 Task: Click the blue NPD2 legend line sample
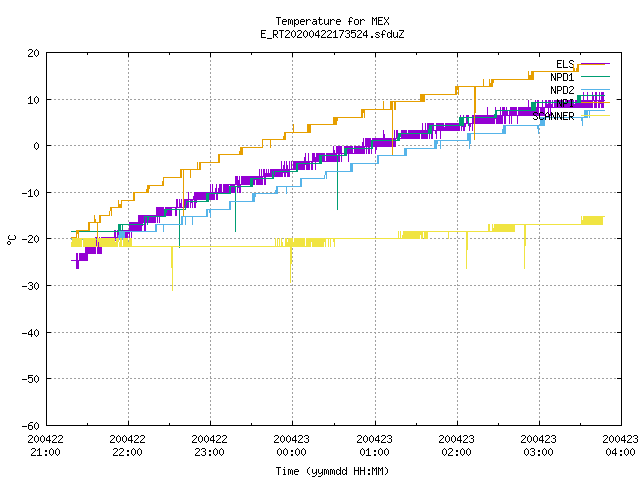[x=595, y=89]
